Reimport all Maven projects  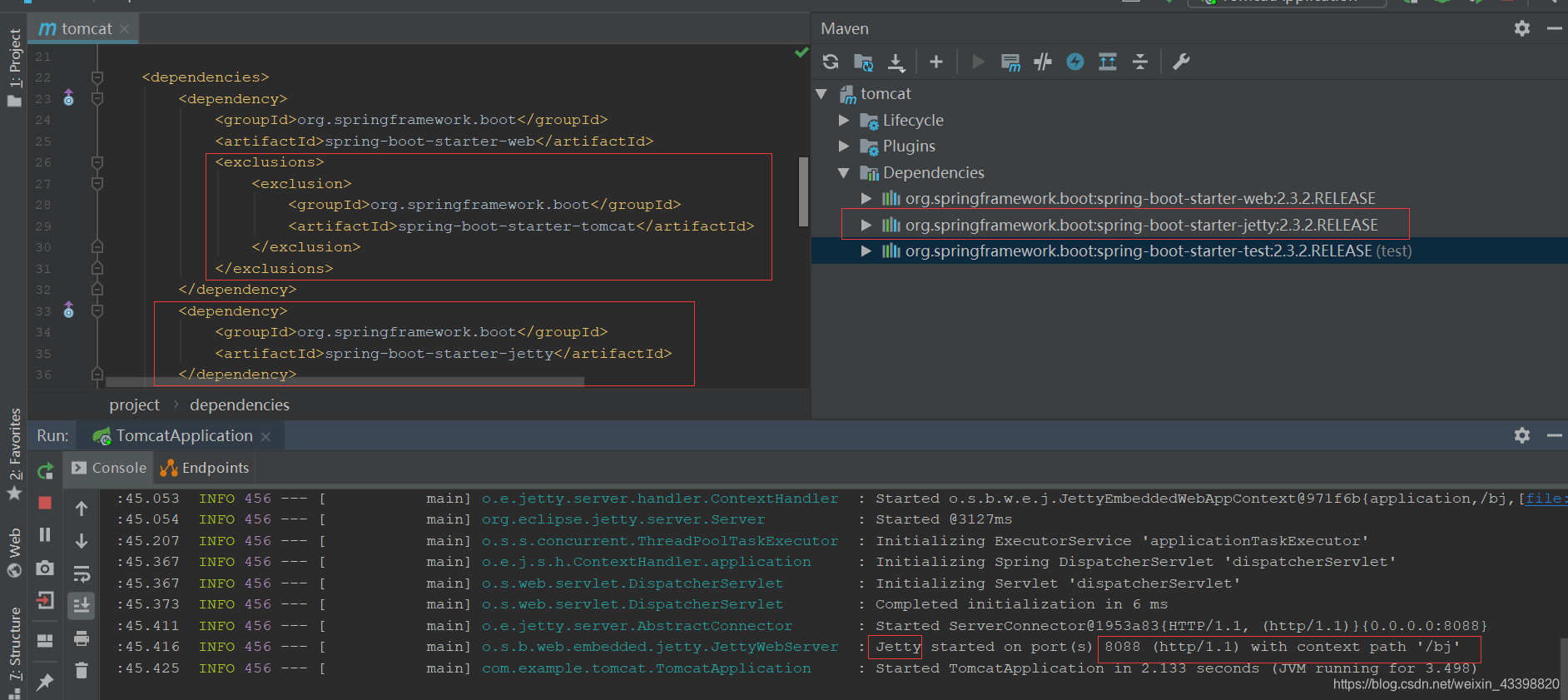tap(831, 62)
